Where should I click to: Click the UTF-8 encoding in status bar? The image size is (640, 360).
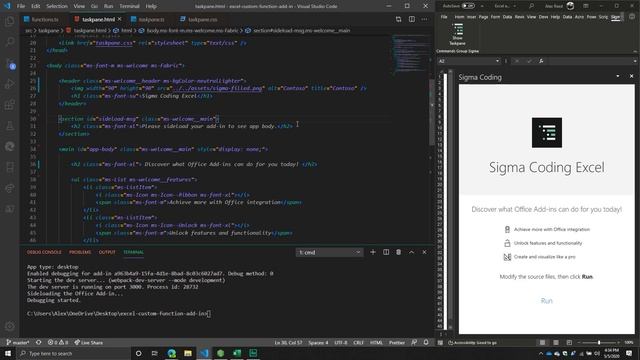pos(340,342)
